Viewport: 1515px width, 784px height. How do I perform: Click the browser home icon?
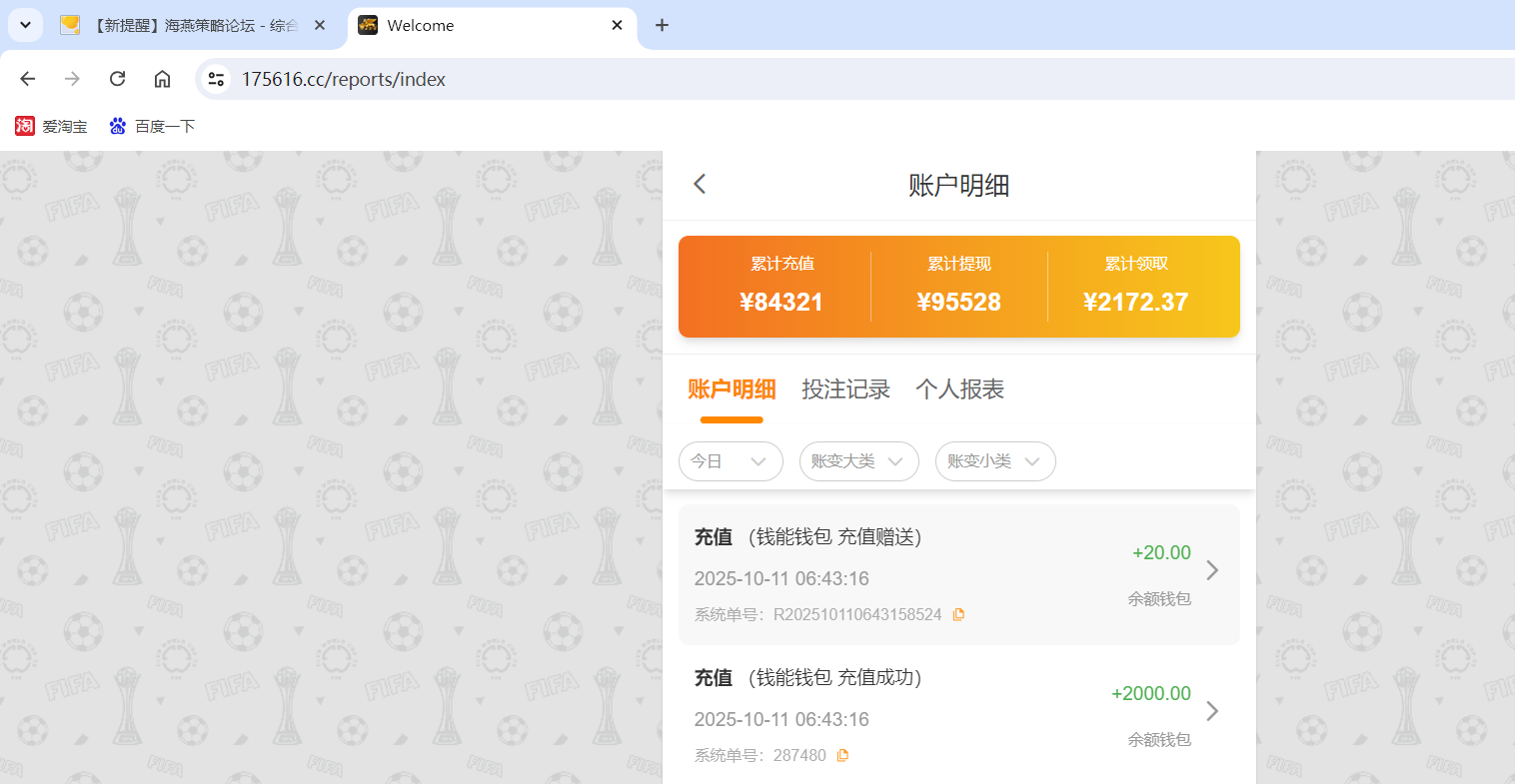tap(162, 78)
